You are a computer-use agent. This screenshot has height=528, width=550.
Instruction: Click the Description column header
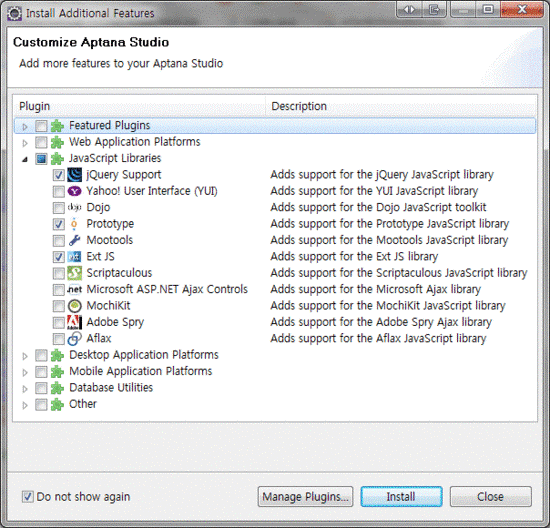pos(401,106)
